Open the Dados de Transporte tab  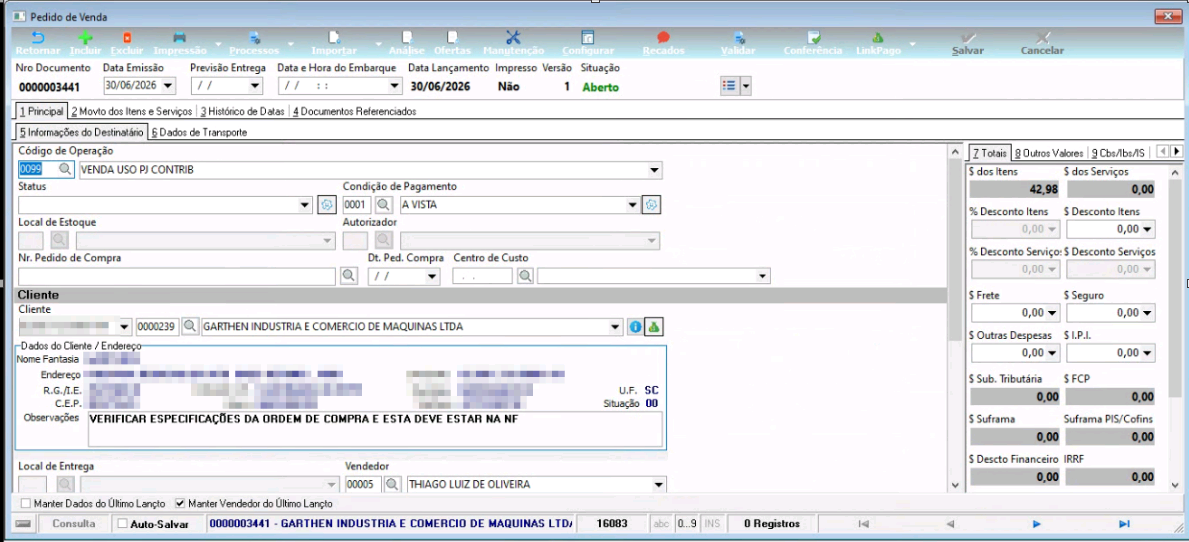(x=199, y=132)
